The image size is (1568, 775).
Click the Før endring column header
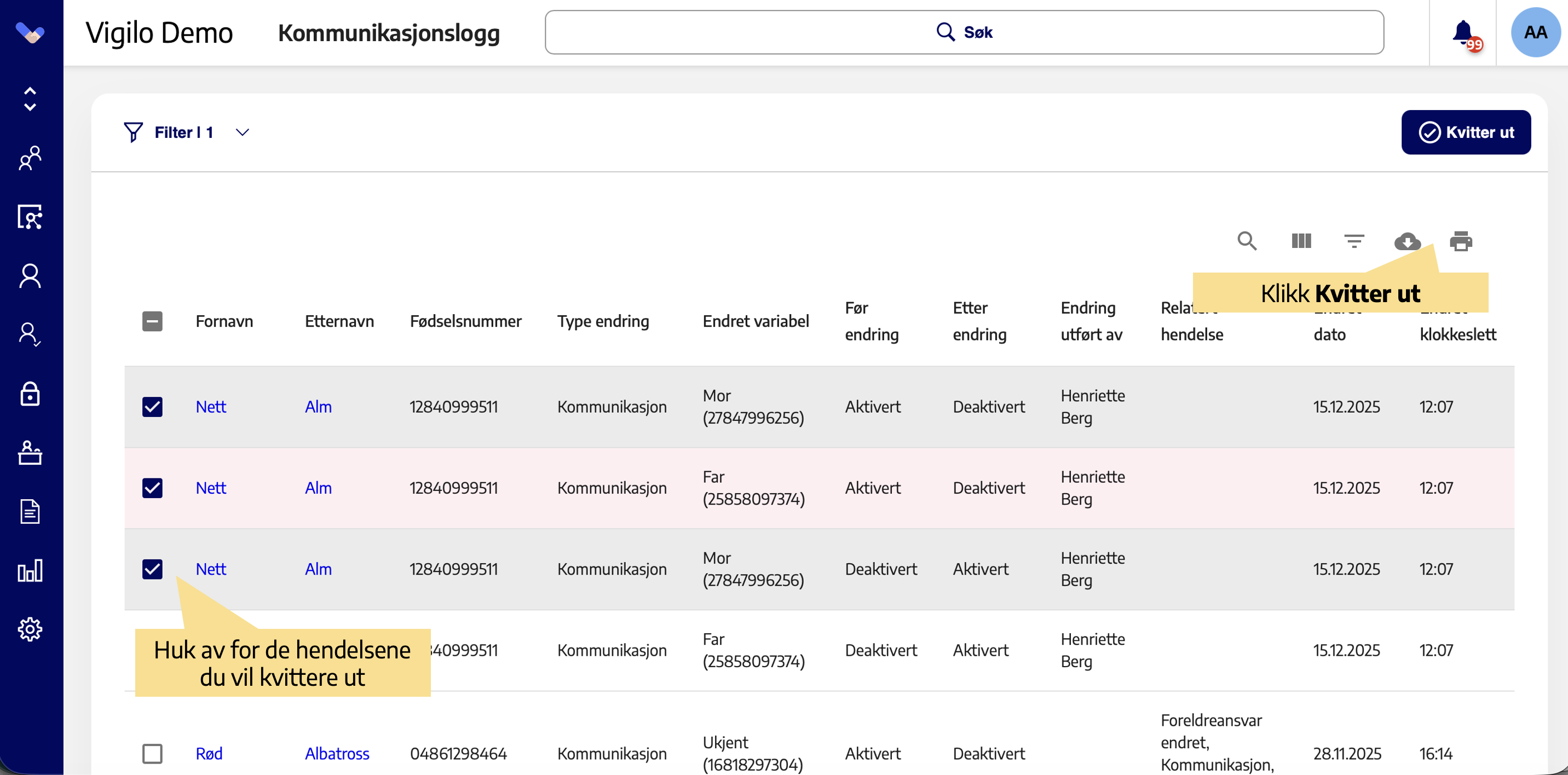(872, 321)
